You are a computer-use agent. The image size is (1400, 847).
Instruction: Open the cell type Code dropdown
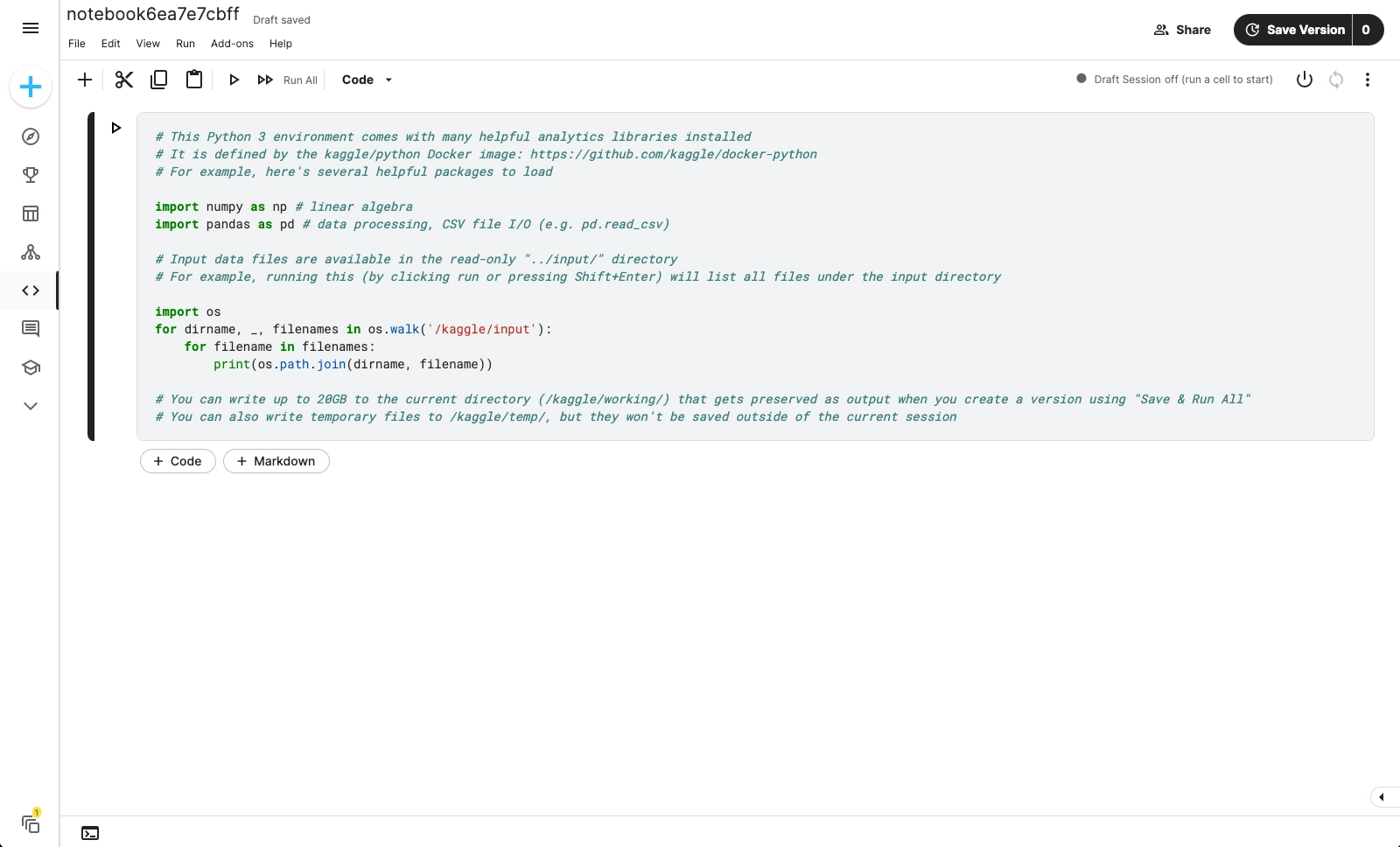[365, 80]
